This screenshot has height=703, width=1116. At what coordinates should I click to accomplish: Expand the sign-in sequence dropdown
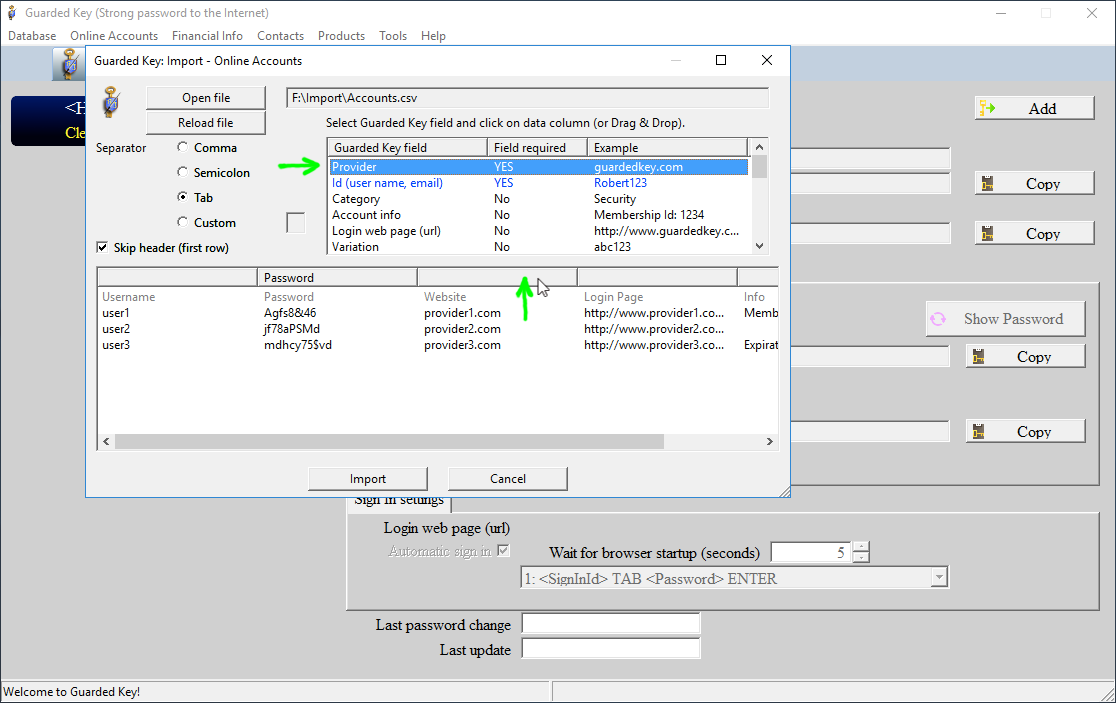pyautogui.click(x=939, y=578)
